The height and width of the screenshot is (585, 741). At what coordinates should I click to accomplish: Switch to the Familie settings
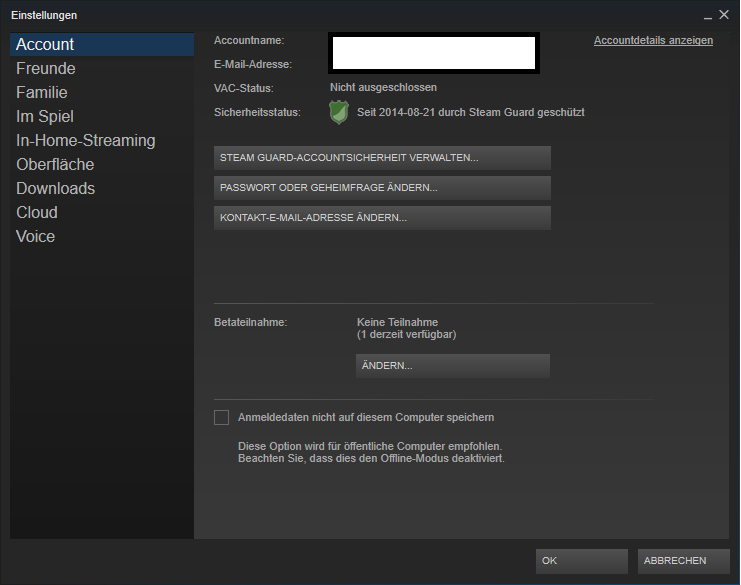tap(42, 92)
